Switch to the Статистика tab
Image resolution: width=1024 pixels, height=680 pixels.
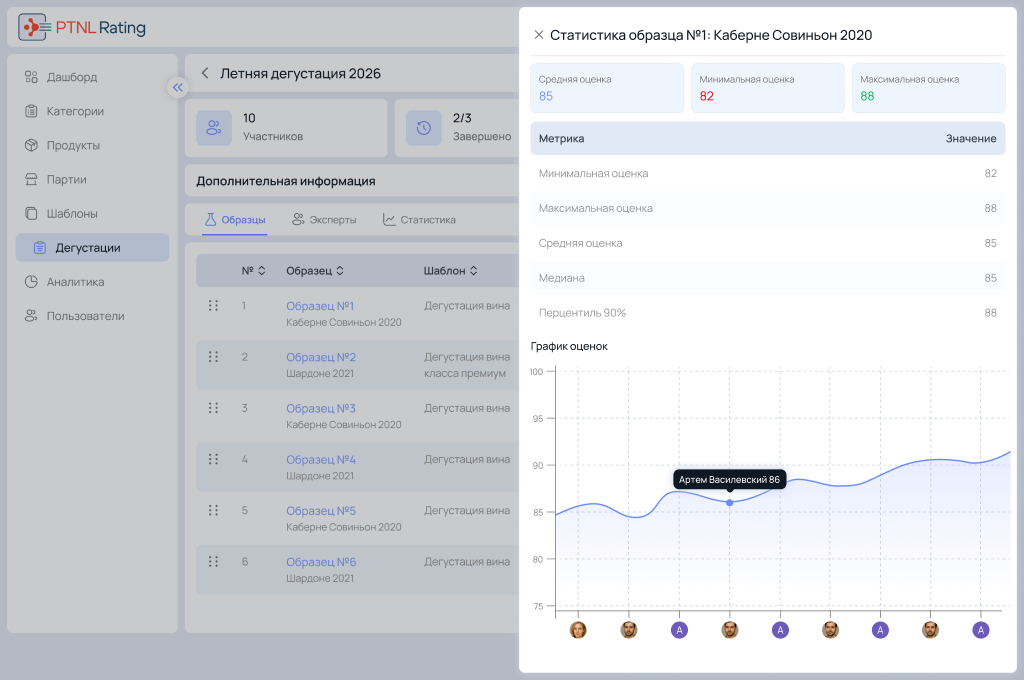tap(419, 220)
